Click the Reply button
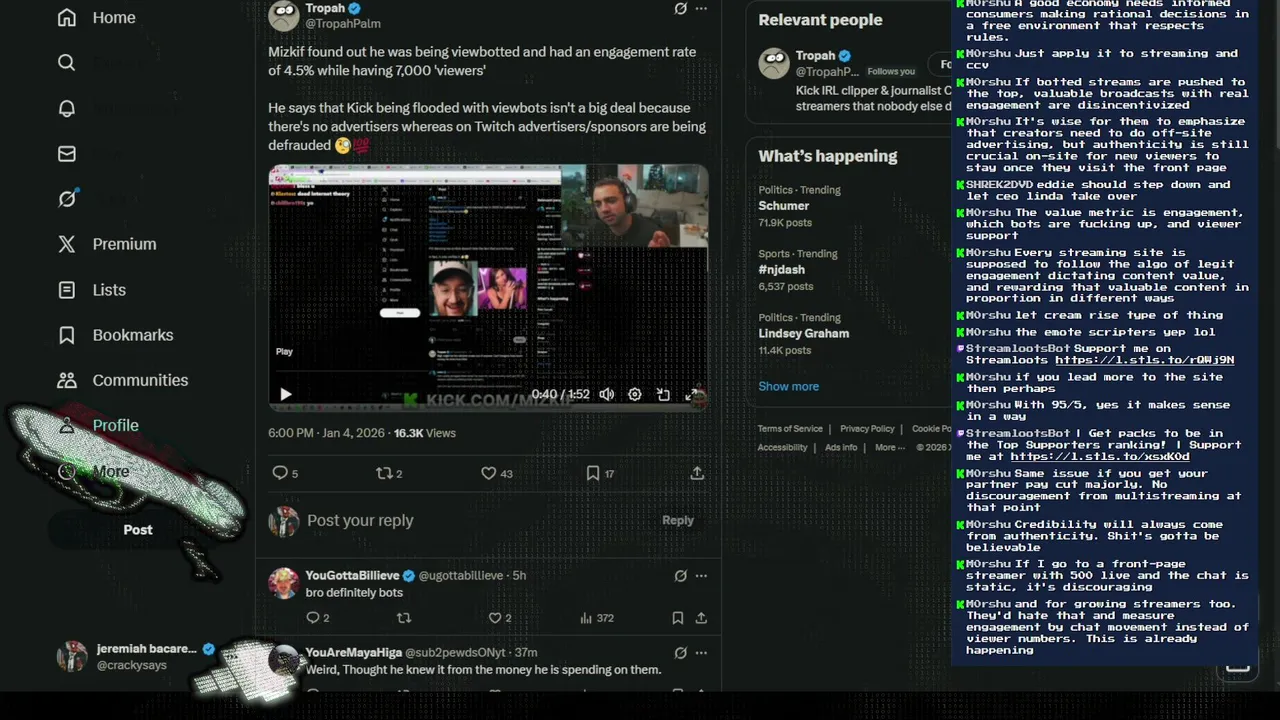Screen dimensions: 1280x720 678,520
